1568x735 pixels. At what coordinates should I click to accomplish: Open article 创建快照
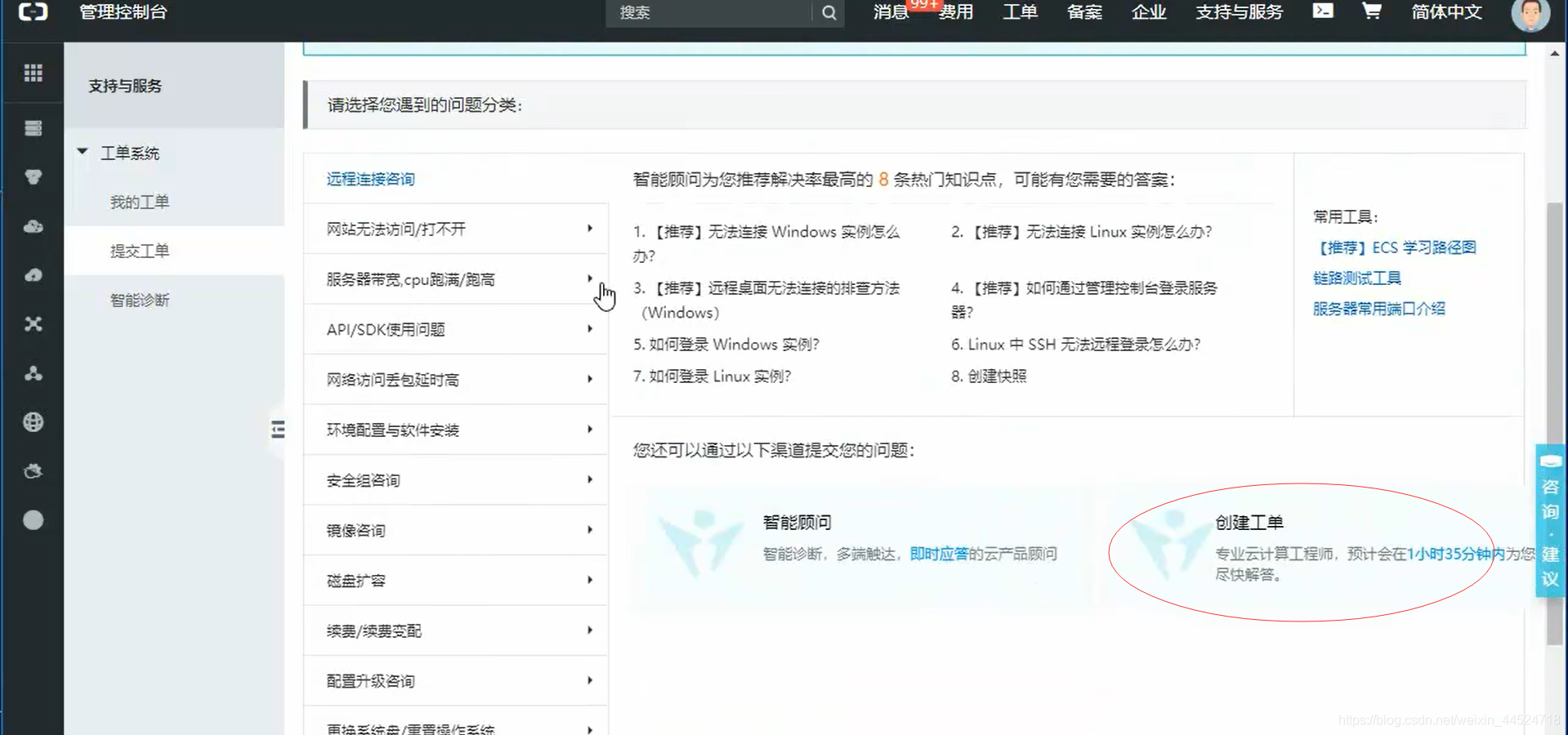coord(989,376)
